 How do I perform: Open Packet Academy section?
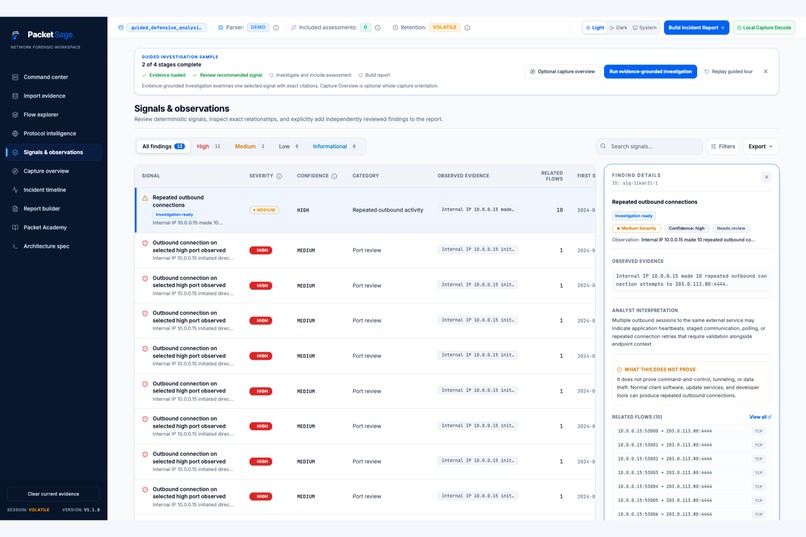tap(53, 228)
